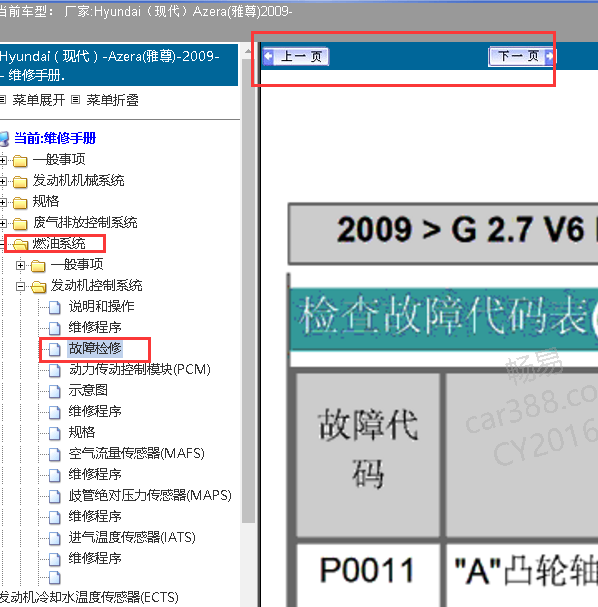The height and width of the screenshot is (607, 598).
Task: Open 维修程序 below 空气流量传感器(MAFS)
Action: [95, 474]
